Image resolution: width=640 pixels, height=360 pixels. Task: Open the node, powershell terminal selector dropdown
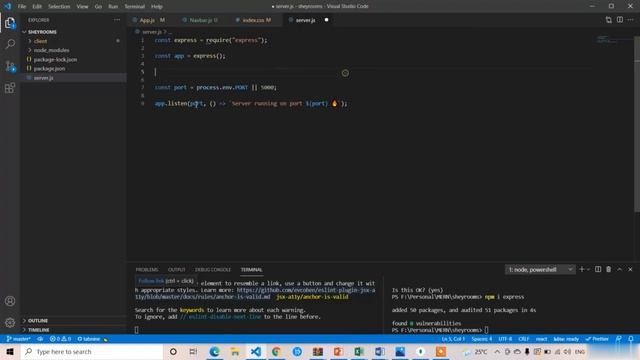[x=540, y=269]
